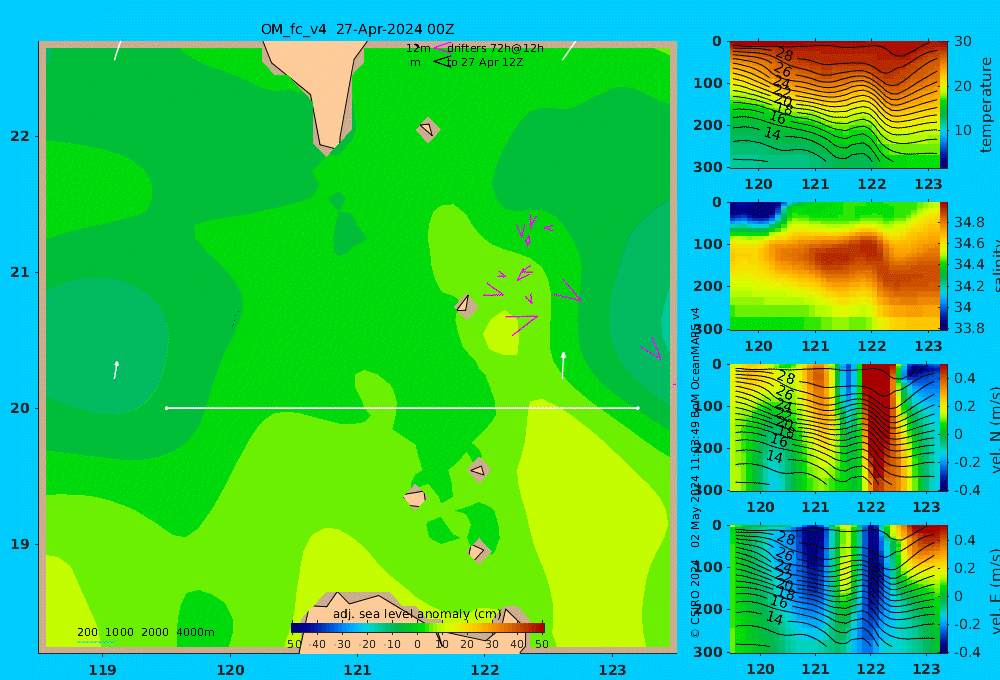Click the yellow high-anomaly patch near 122°E, 20.5°N

click(503, 332)
